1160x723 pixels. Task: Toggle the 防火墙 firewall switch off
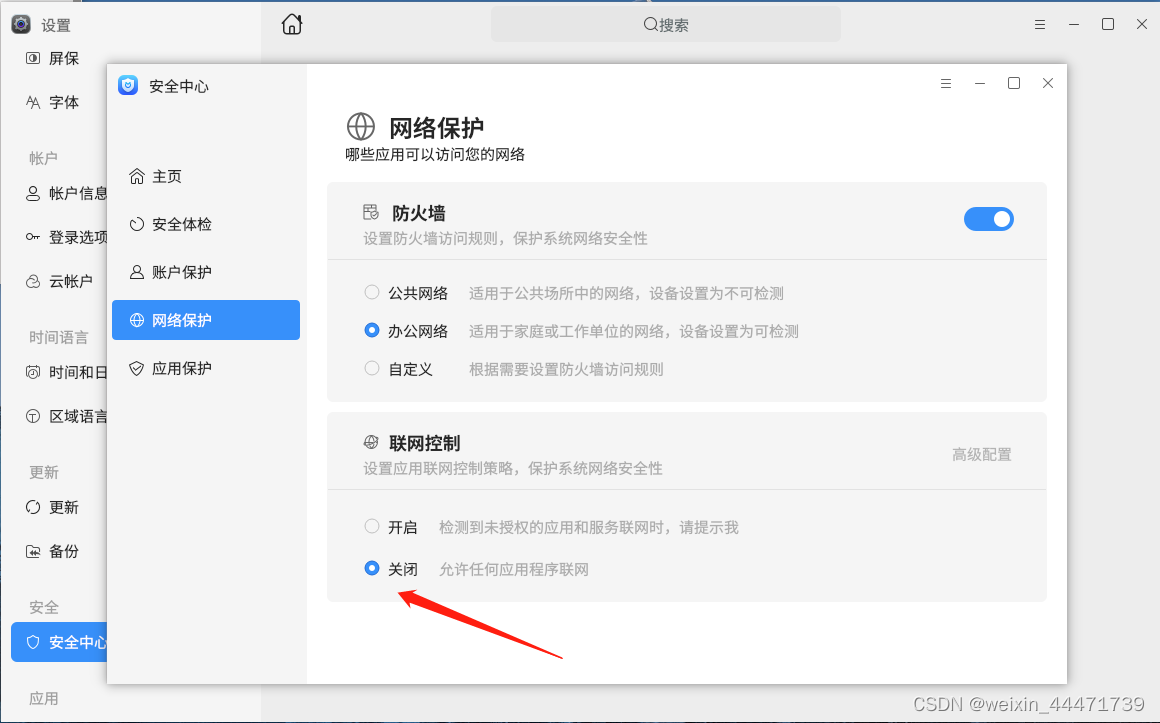point(989,219)
